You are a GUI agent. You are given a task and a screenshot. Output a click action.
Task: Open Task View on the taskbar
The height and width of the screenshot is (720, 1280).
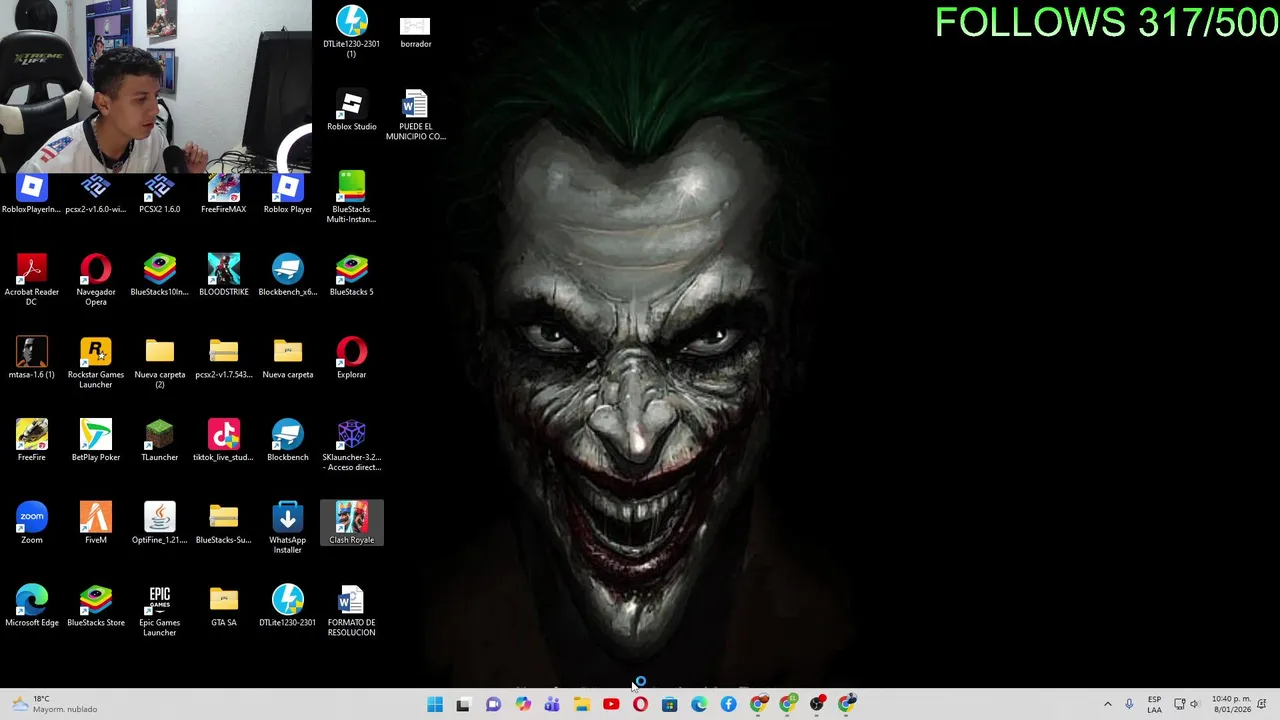click(x=463, y=704)
